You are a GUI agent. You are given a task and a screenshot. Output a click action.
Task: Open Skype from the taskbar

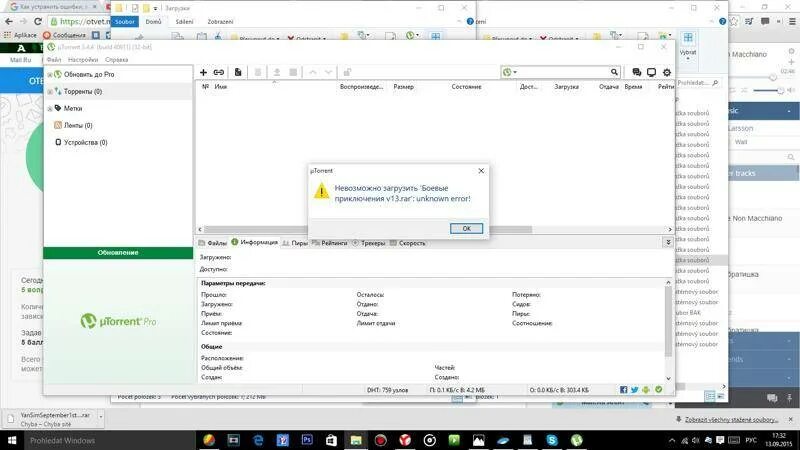(x=552, y=440)
